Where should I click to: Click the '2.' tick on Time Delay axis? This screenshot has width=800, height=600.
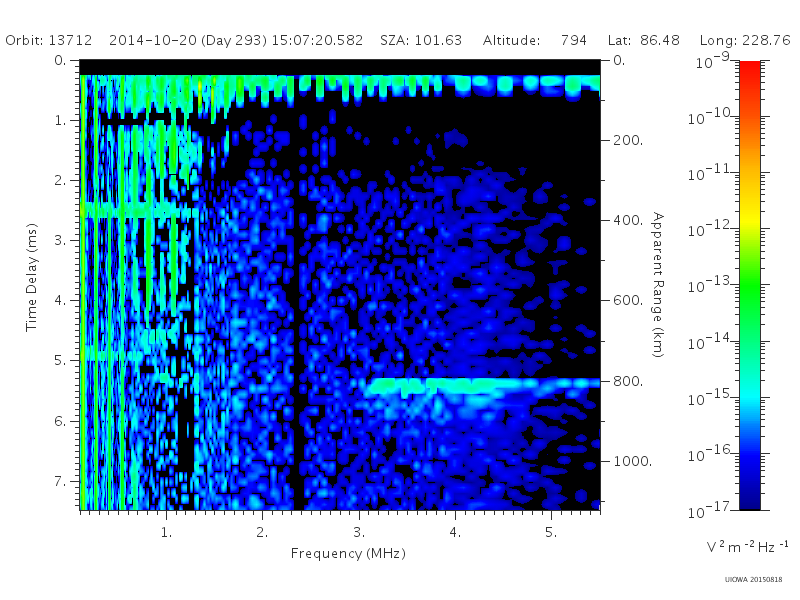60,181
